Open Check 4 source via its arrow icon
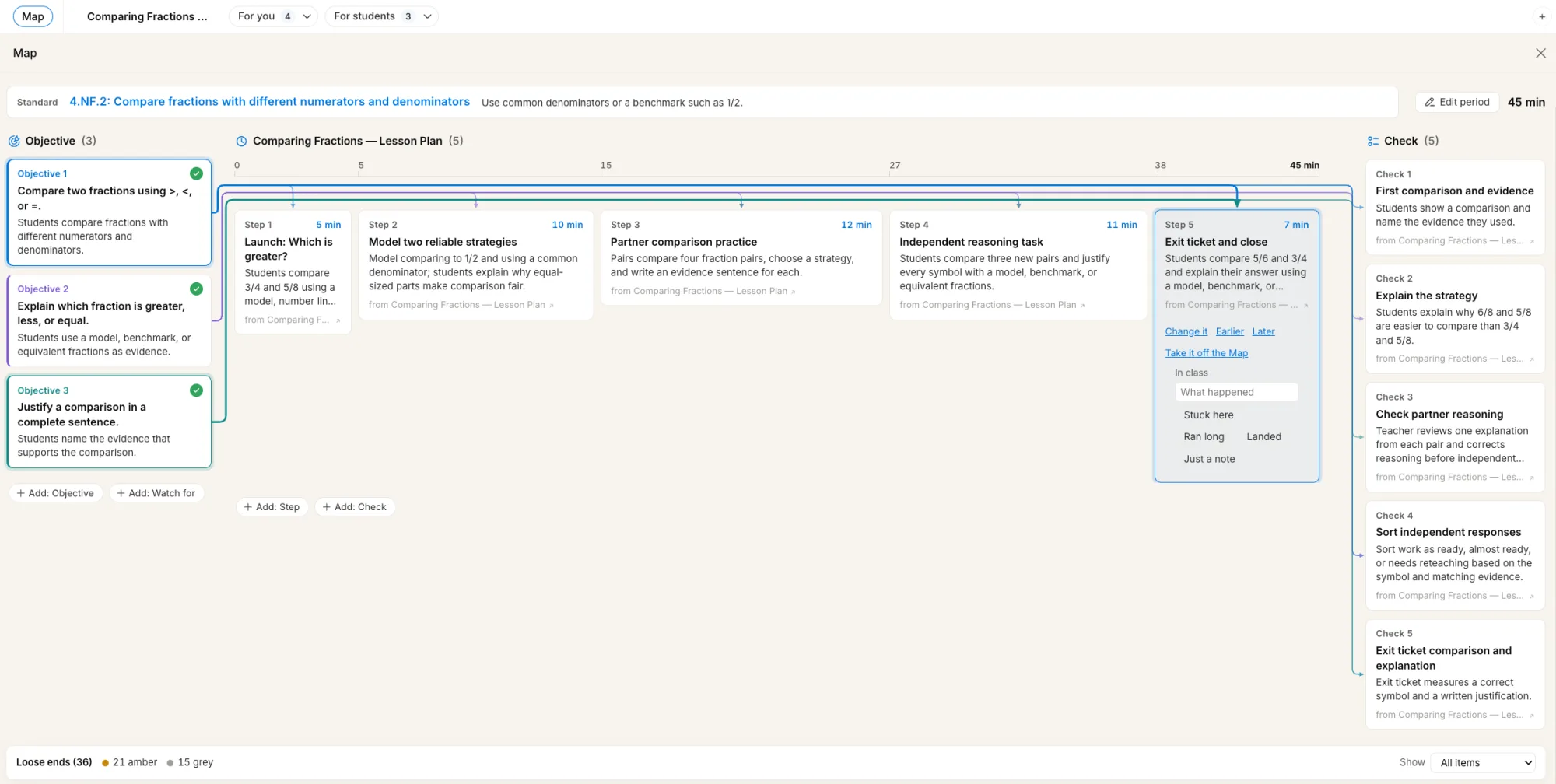Viewport: 1556px width, 784px height. pos(1532,597)
